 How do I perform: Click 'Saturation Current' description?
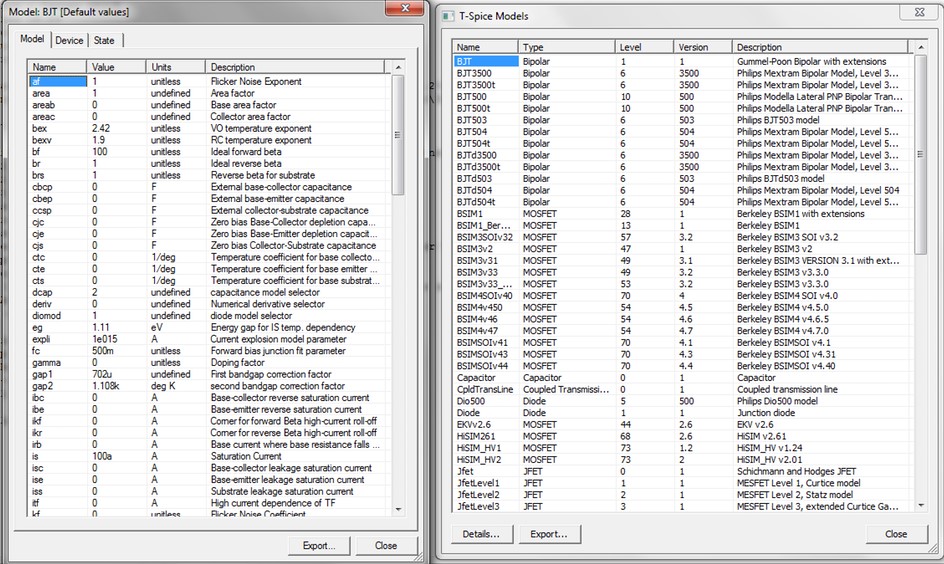(246, 456)
